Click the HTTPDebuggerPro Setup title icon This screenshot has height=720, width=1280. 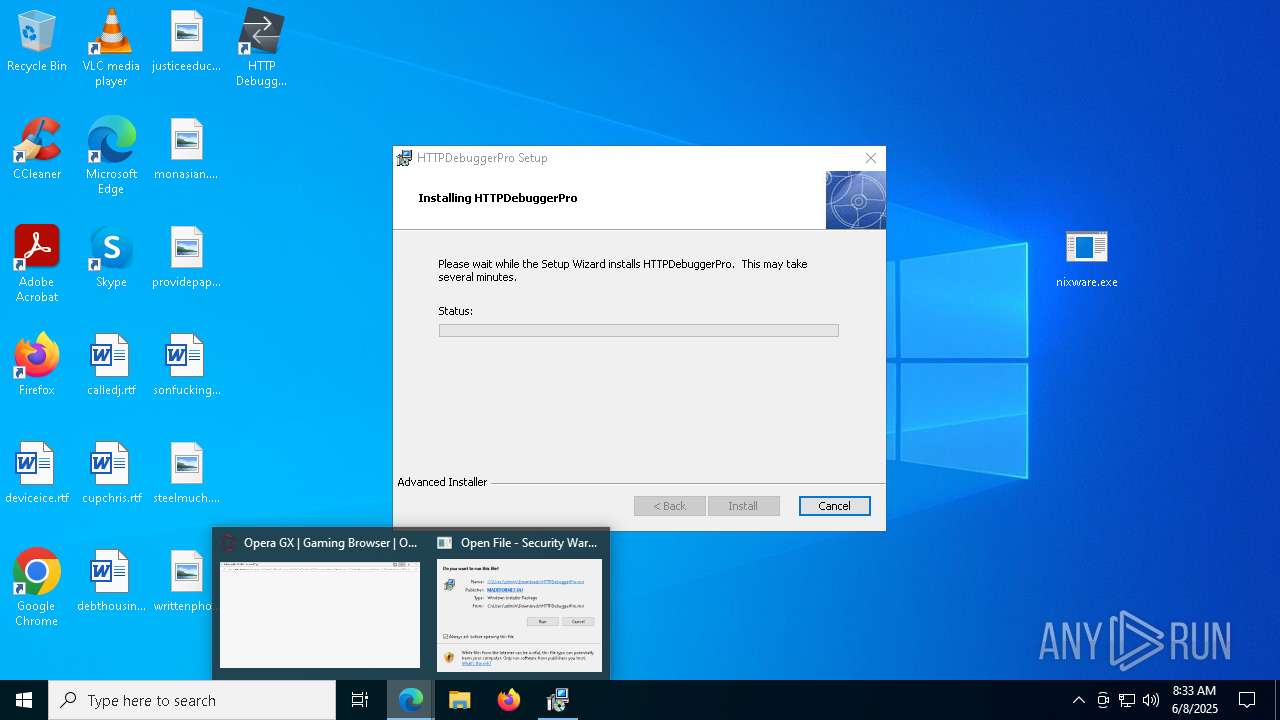point(404,158)
